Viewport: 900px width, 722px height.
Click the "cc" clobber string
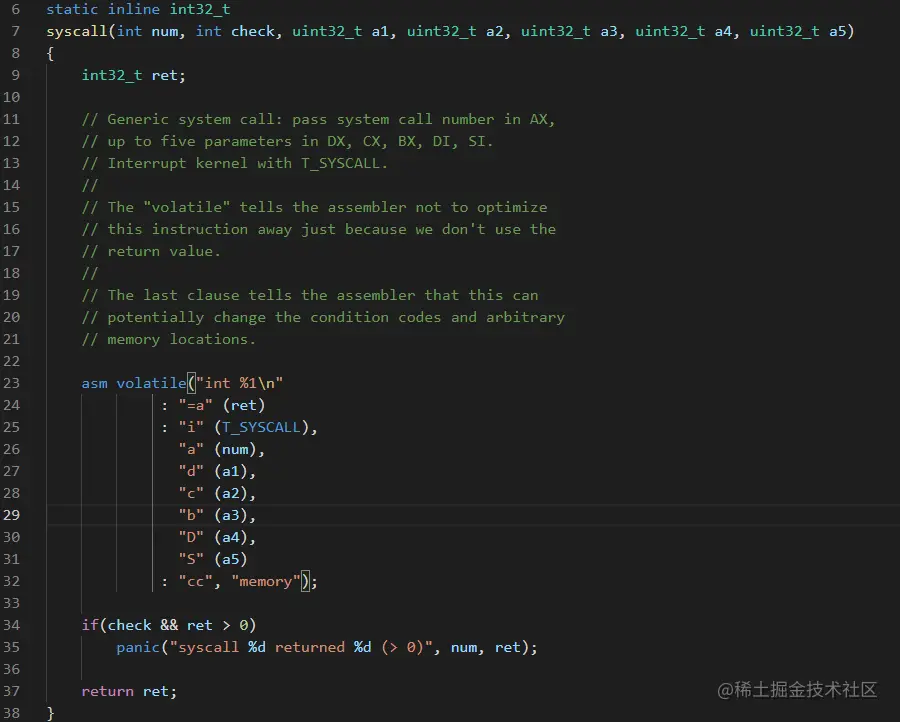pyautogui.click(x=195, y=581)
